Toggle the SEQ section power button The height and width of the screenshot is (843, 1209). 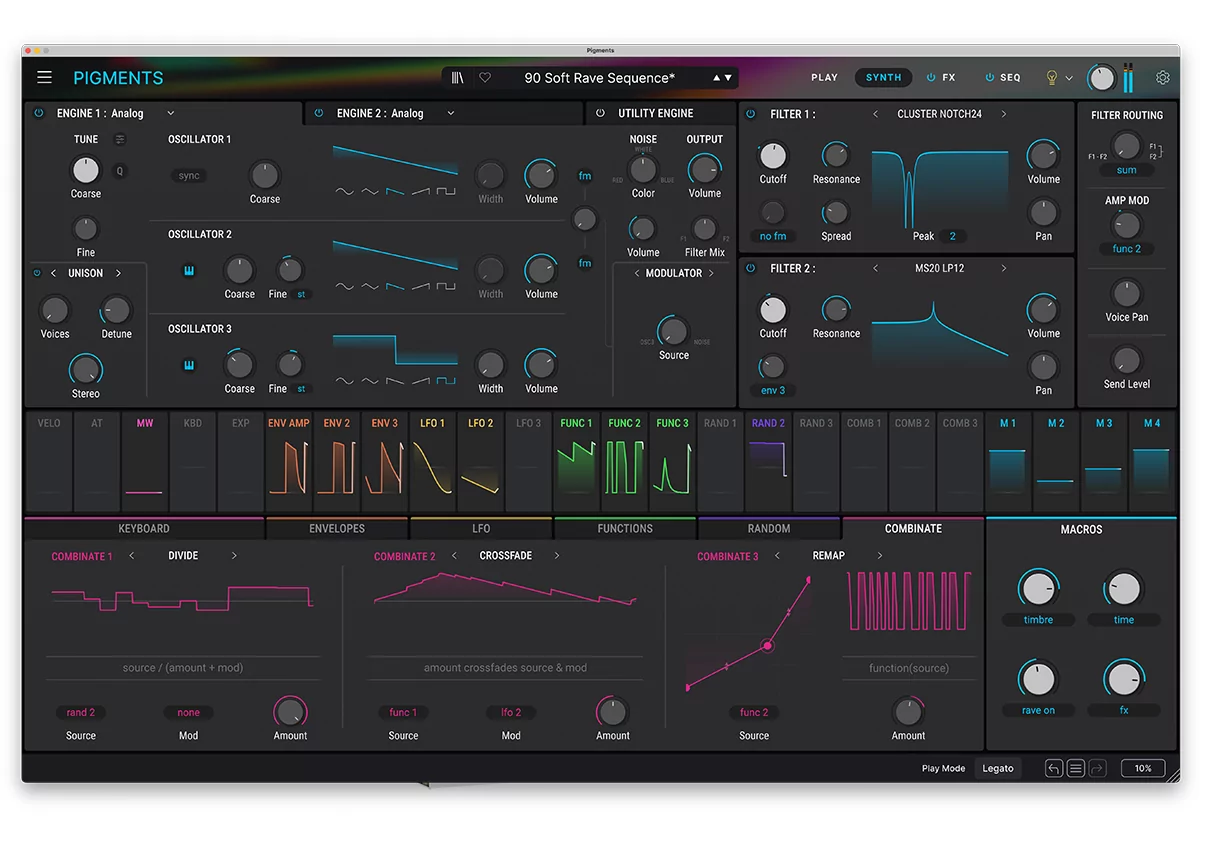[x=987, y=77]
